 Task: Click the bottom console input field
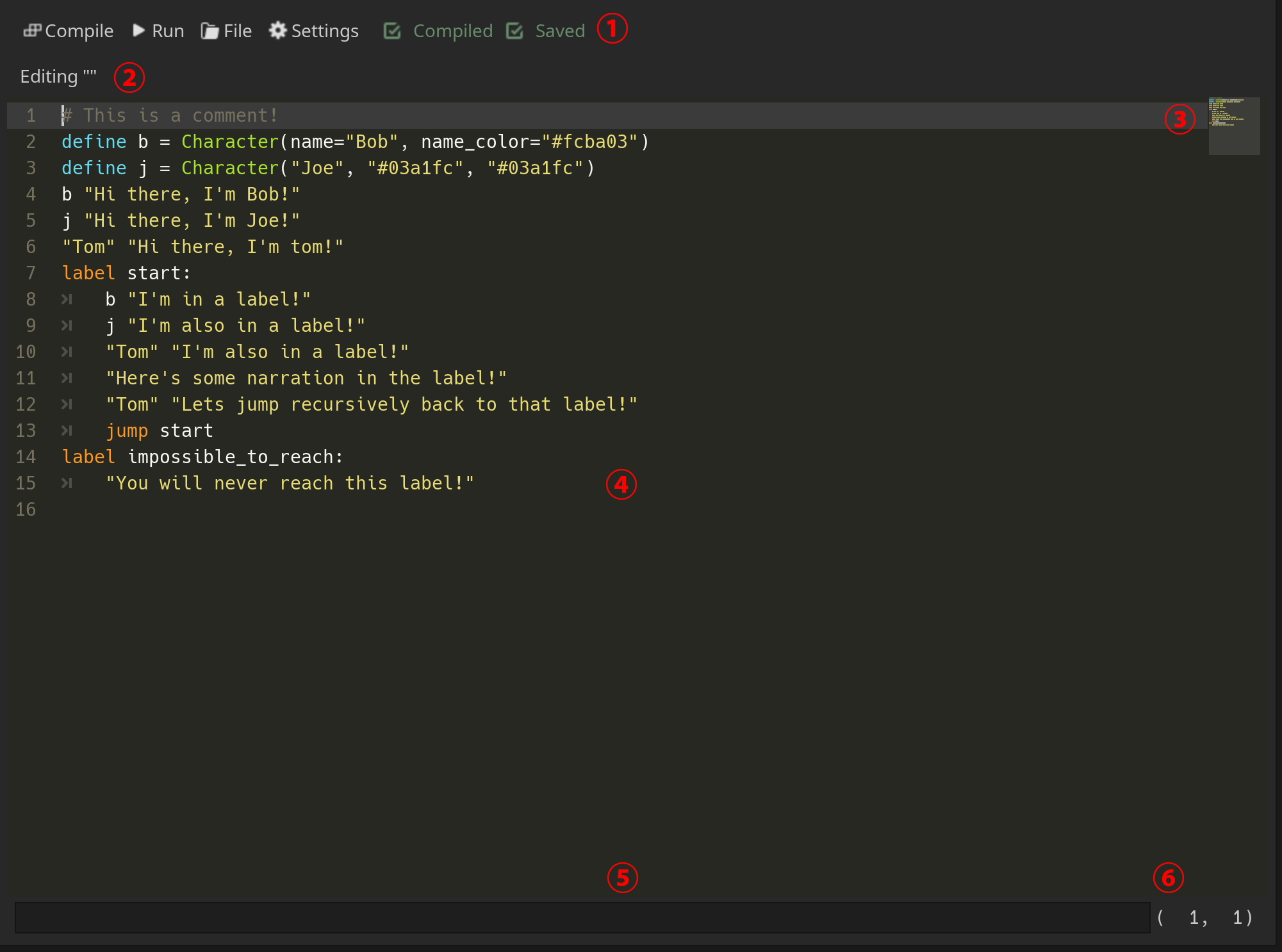coord(582,917)
